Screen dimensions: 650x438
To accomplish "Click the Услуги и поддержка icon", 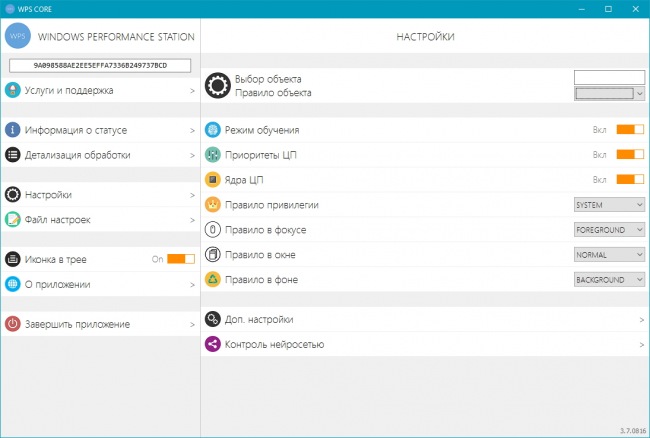I will coord(12,90).
